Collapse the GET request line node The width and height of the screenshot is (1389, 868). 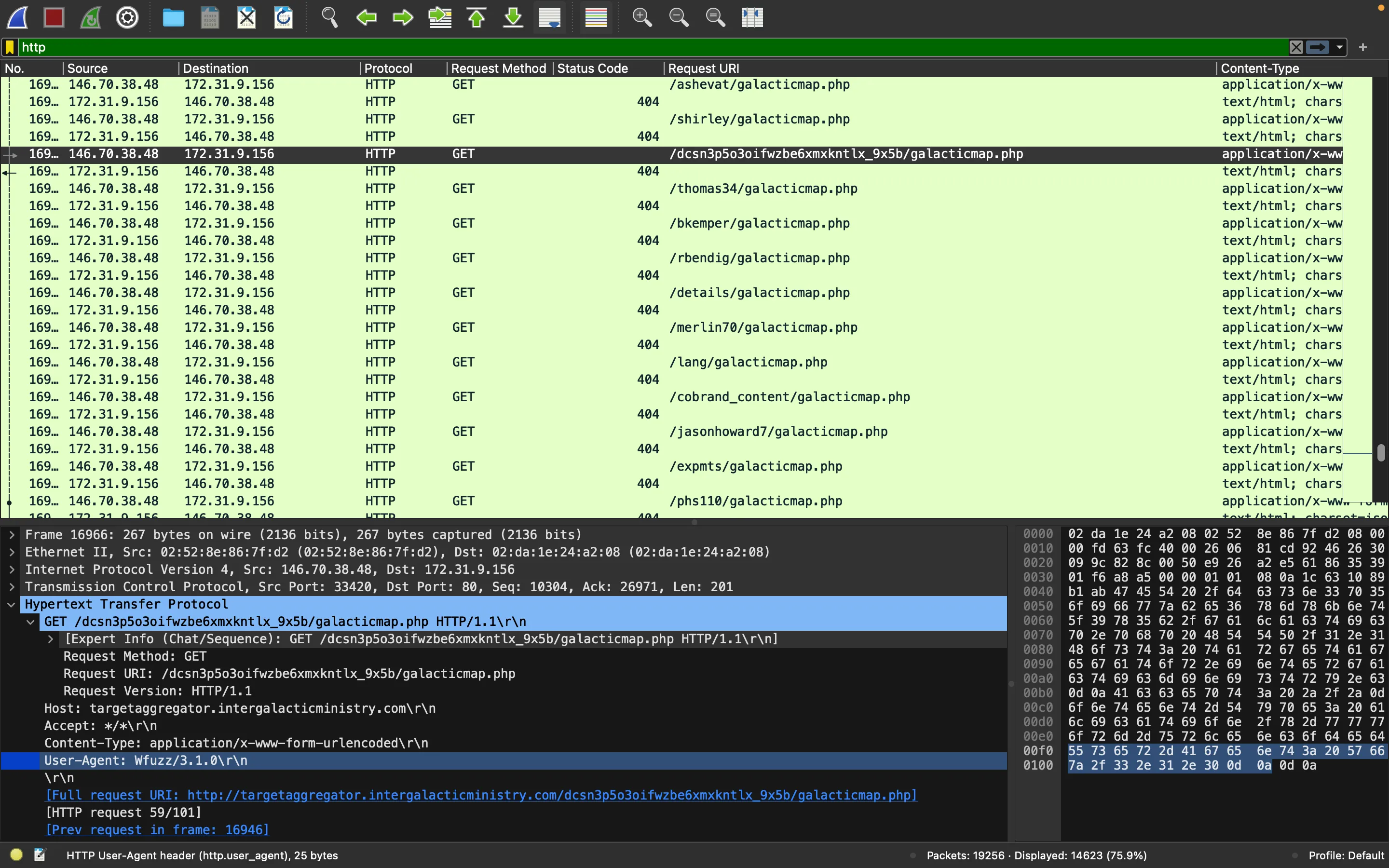31,622
